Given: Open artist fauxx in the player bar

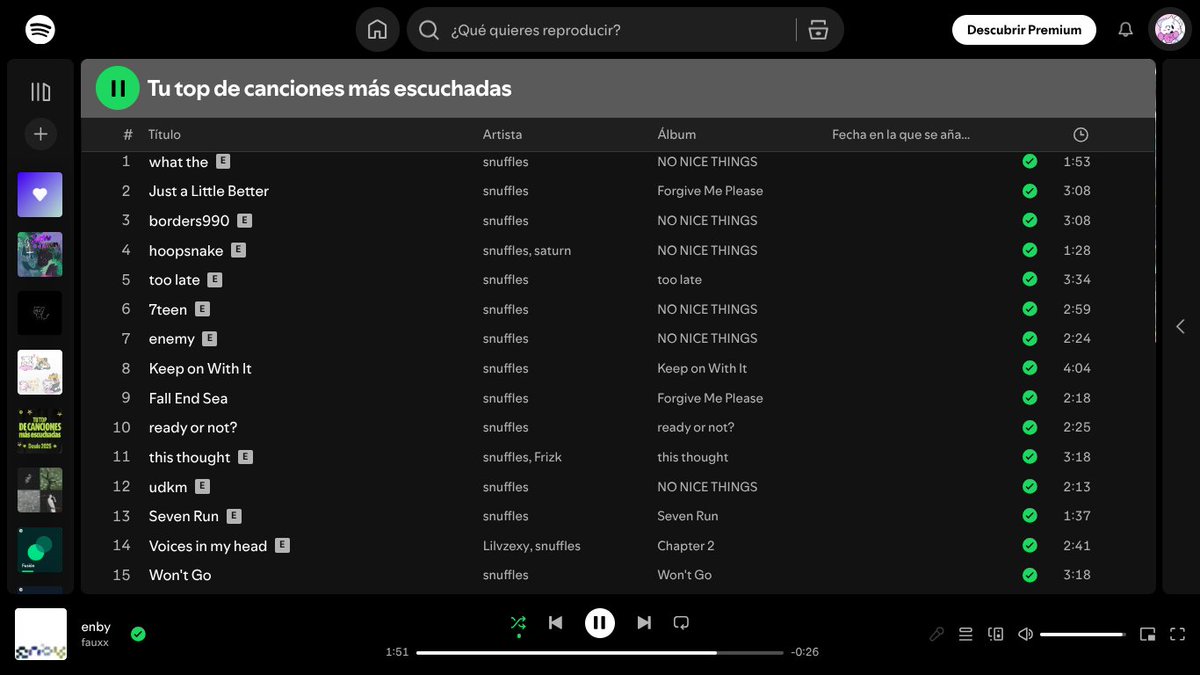Looking at the screenshot, I should point(95,643).
